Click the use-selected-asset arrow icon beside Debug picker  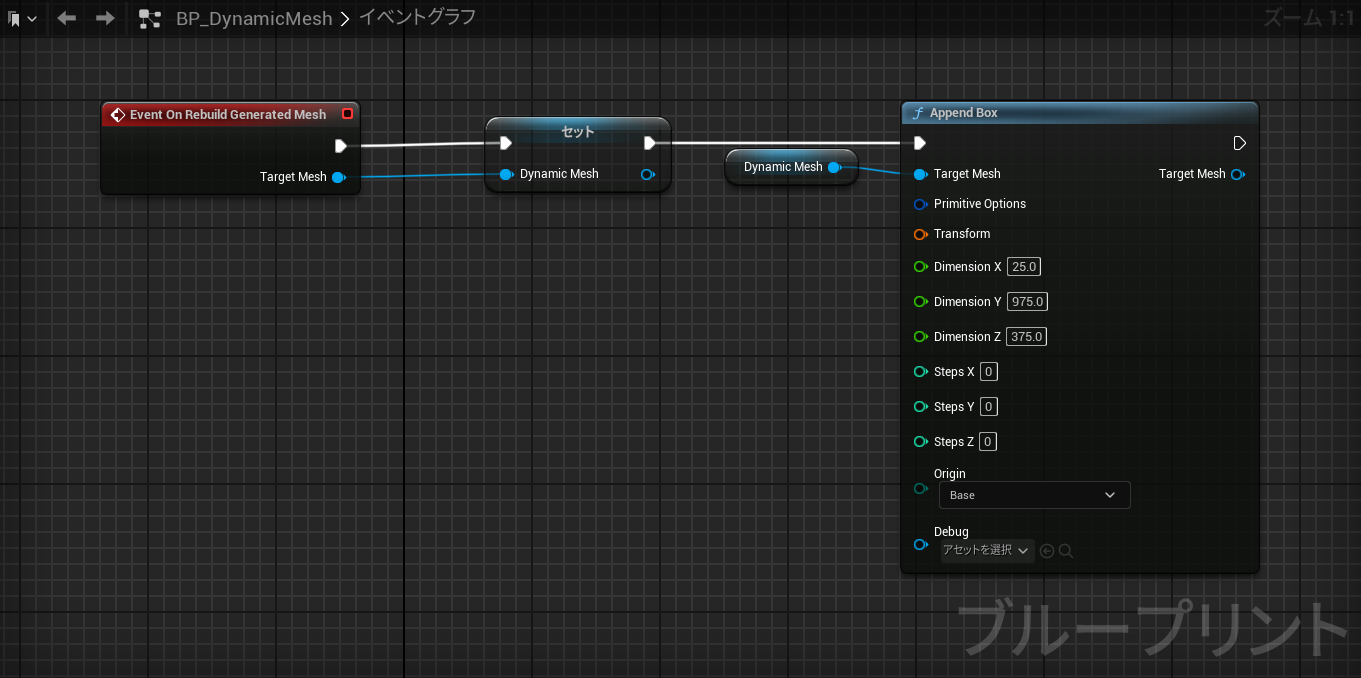(1046, 550)
